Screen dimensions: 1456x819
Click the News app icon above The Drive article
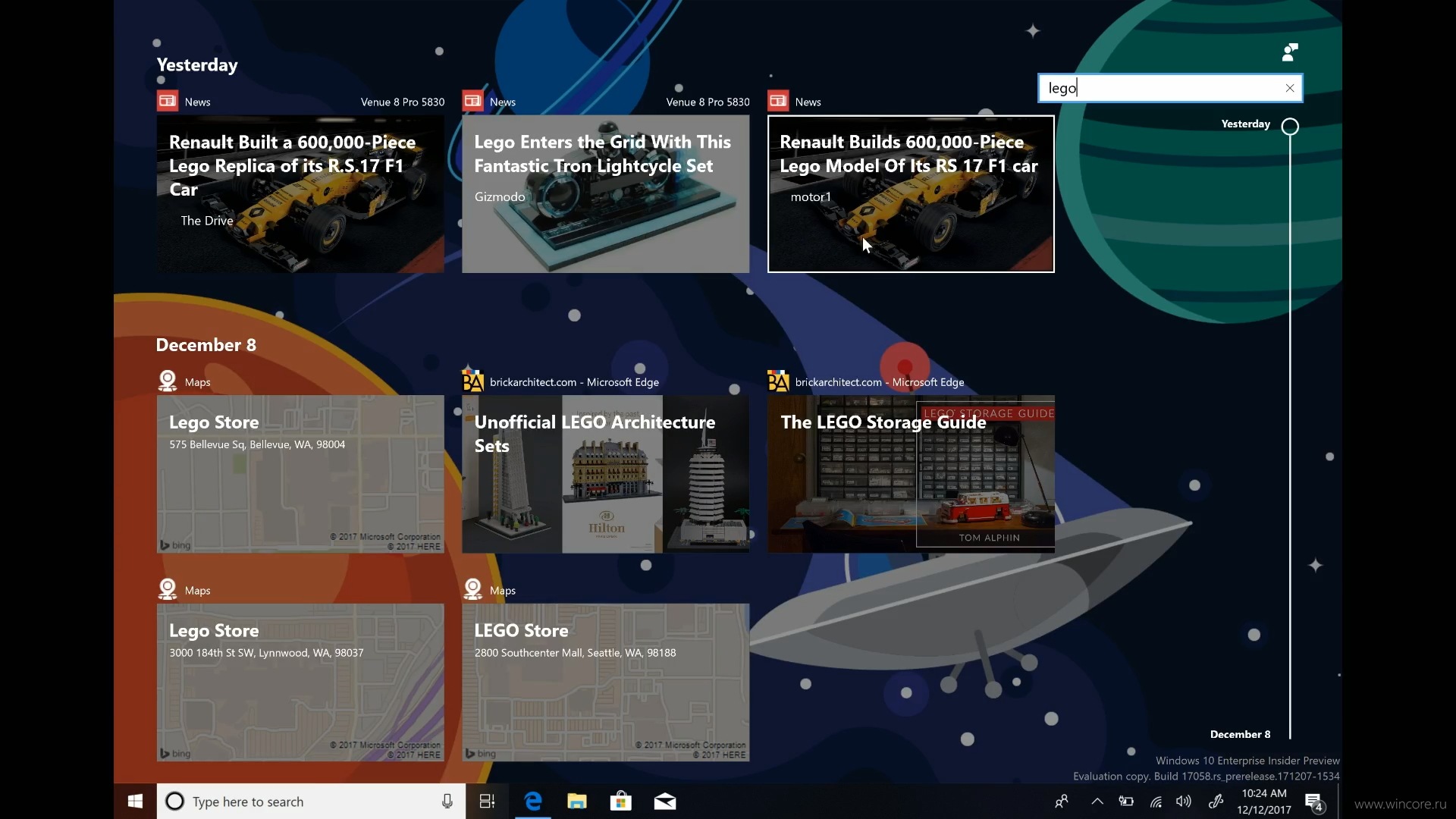click(x=168, y=101)
